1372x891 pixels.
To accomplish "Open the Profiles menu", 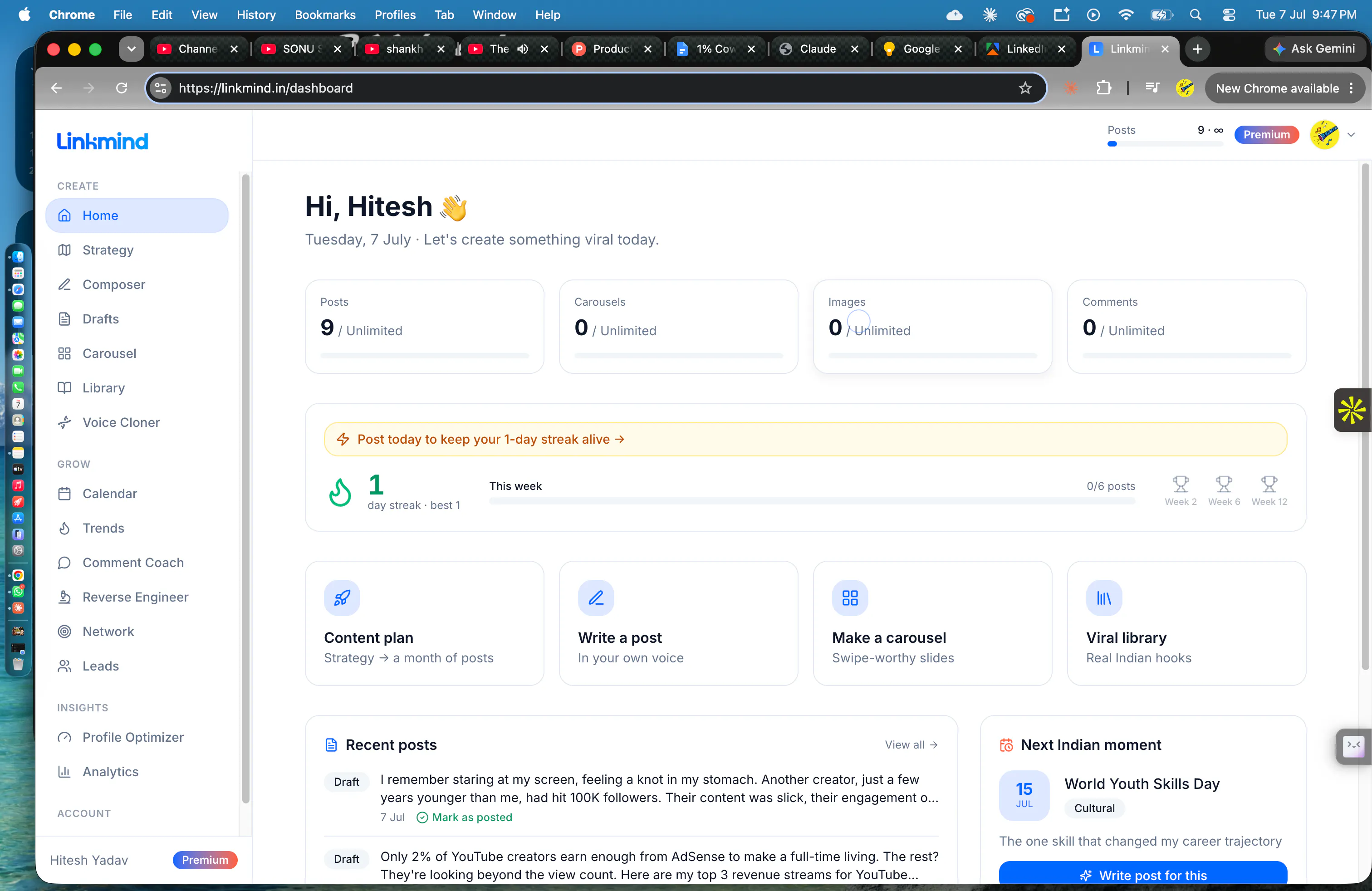I will click(395, 15).
